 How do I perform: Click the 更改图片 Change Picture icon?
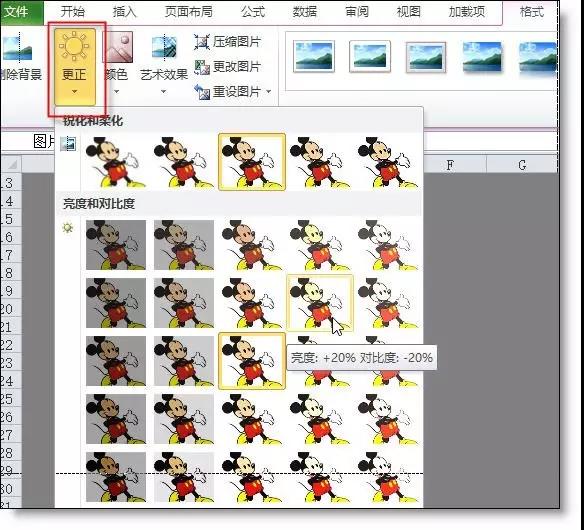point(202,67)
